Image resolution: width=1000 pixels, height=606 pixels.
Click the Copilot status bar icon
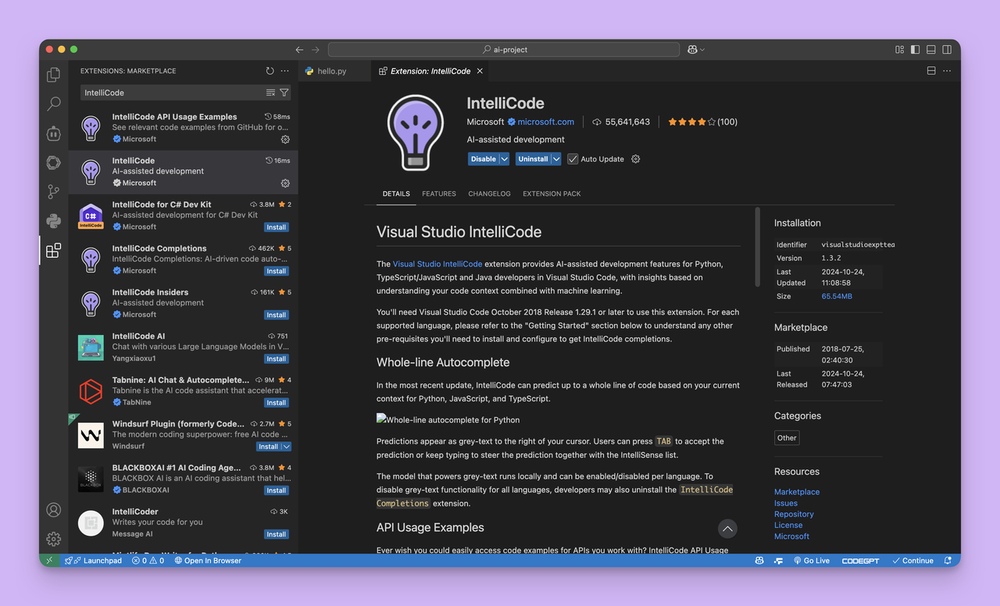[x=759, y=561]
